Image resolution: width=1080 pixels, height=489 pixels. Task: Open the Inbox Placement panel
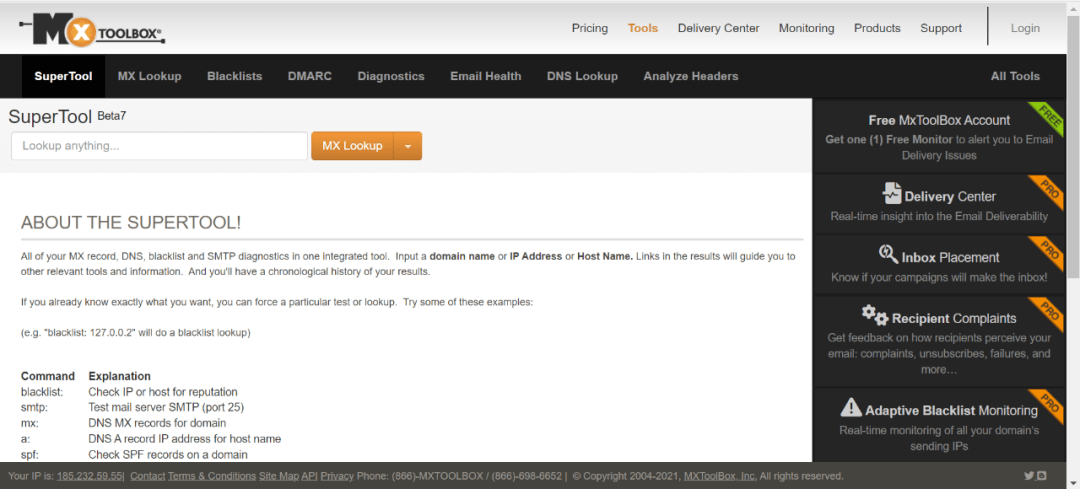939,264
